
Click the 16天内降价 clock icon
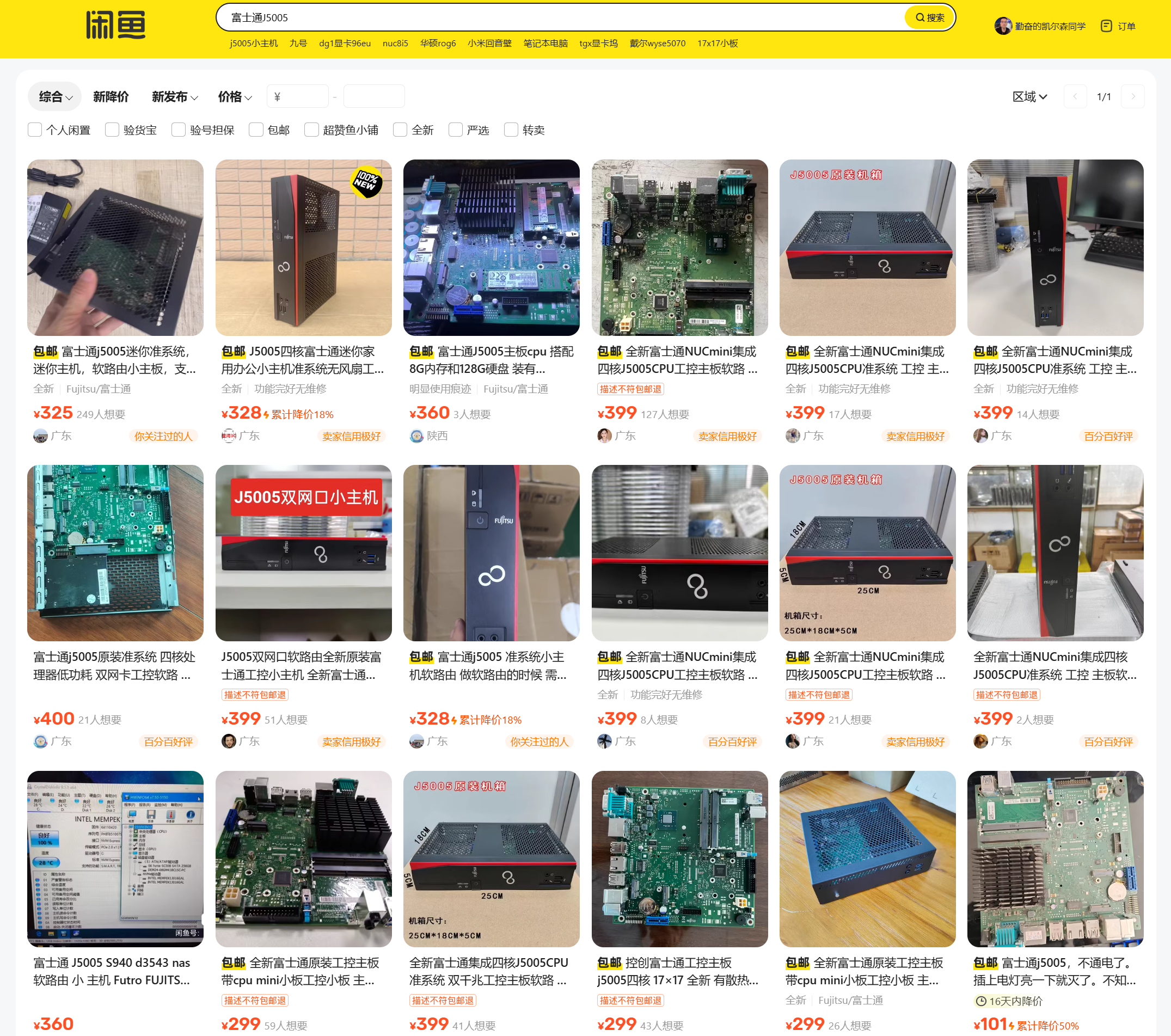[981, 1001]
